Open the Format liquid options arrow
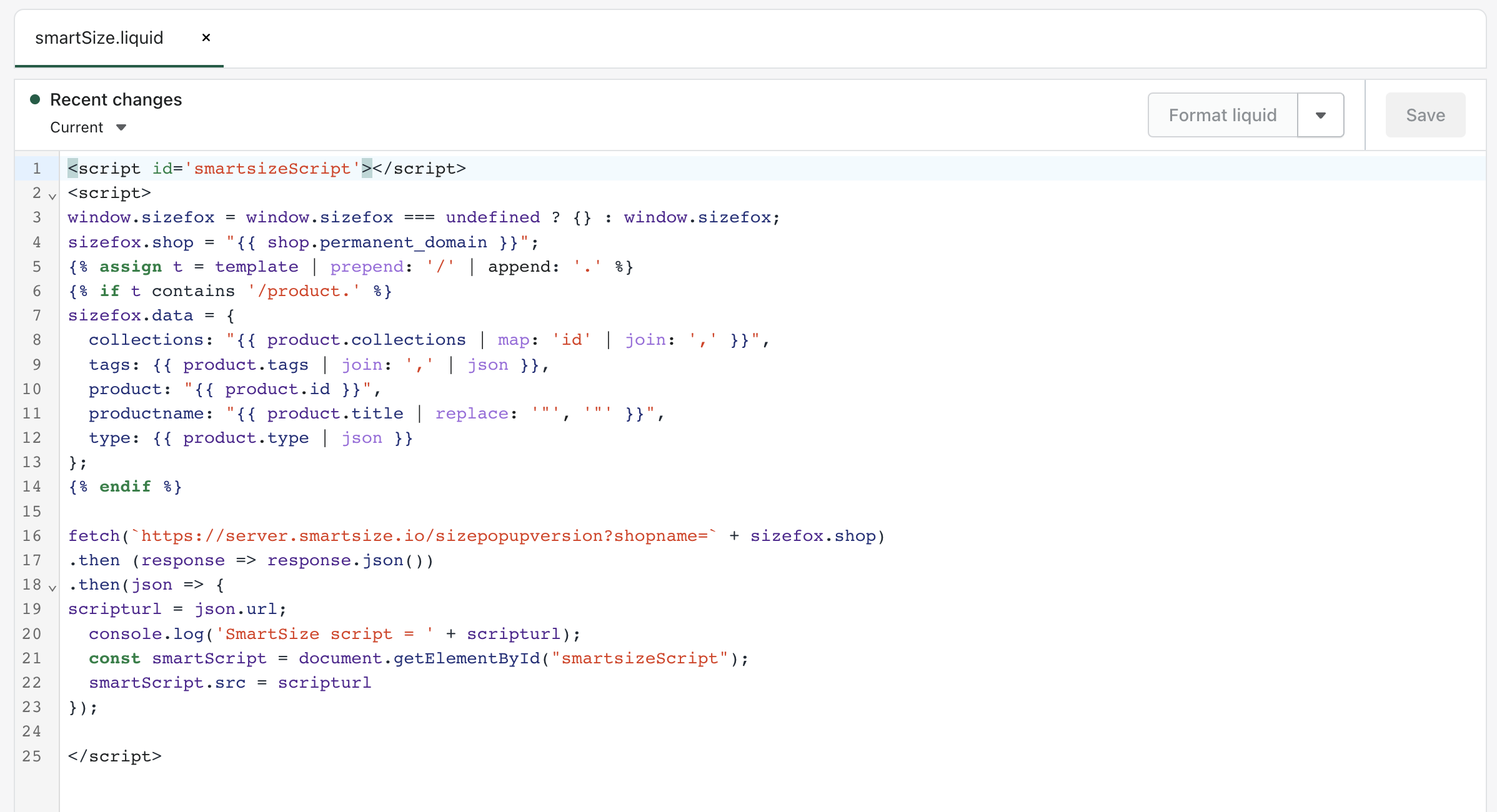Viewport: 1497px width, 812px height. tap(1321, 115)
